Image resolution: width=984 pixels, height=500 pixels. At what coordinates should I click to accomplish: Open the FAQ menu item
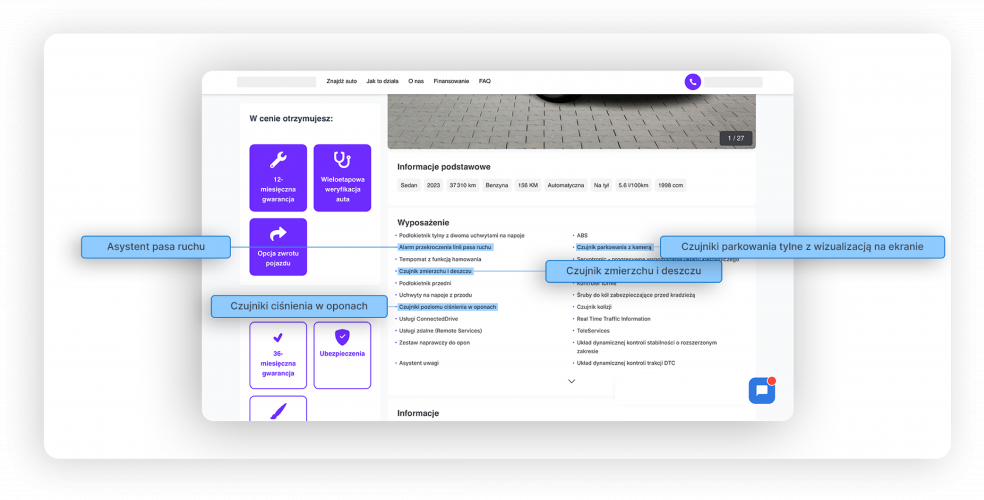coord(484,82)
